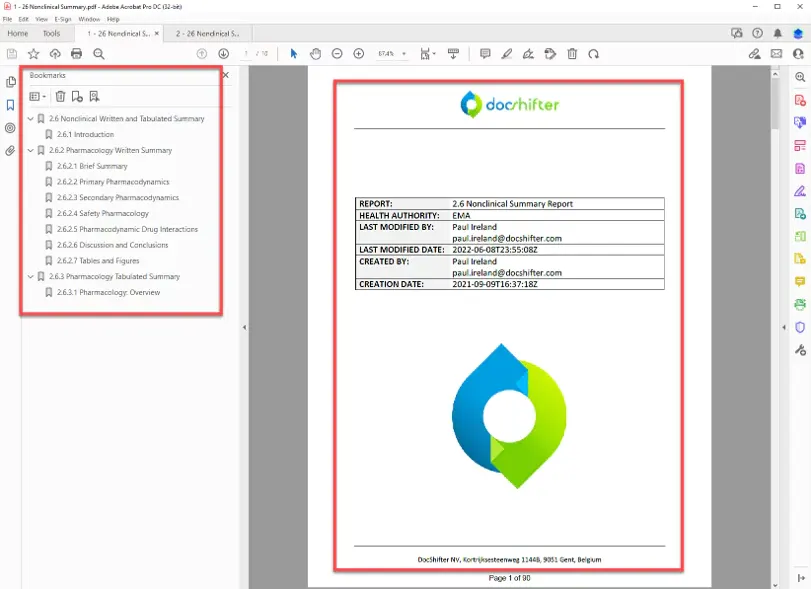Image resolution: width=811 pixels, height=589 pixels.
Task: Open the Help menu
Action: (x=113, y=20)
